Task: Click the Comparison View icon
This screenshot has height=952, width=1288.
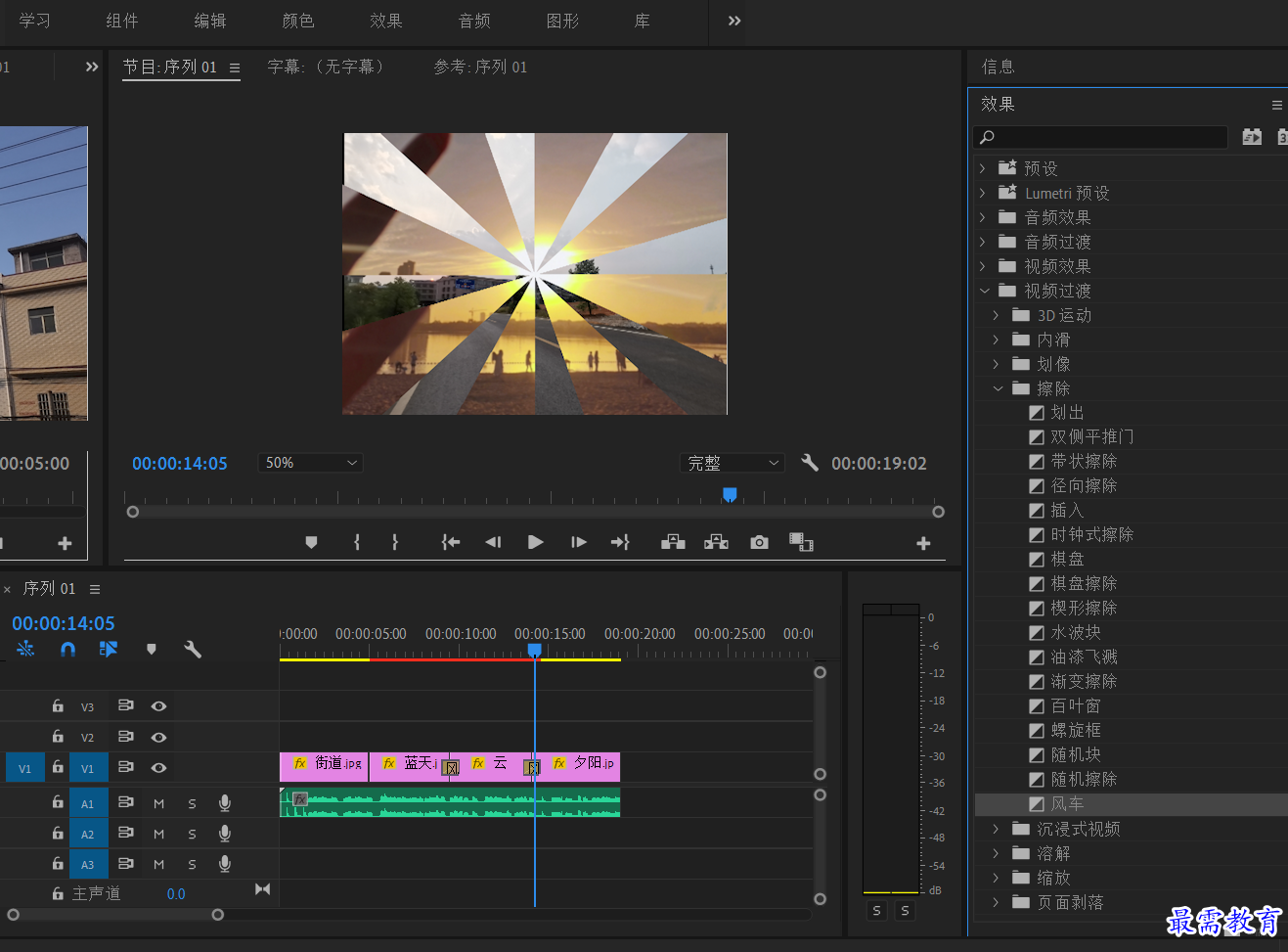Action: [801, 542]
